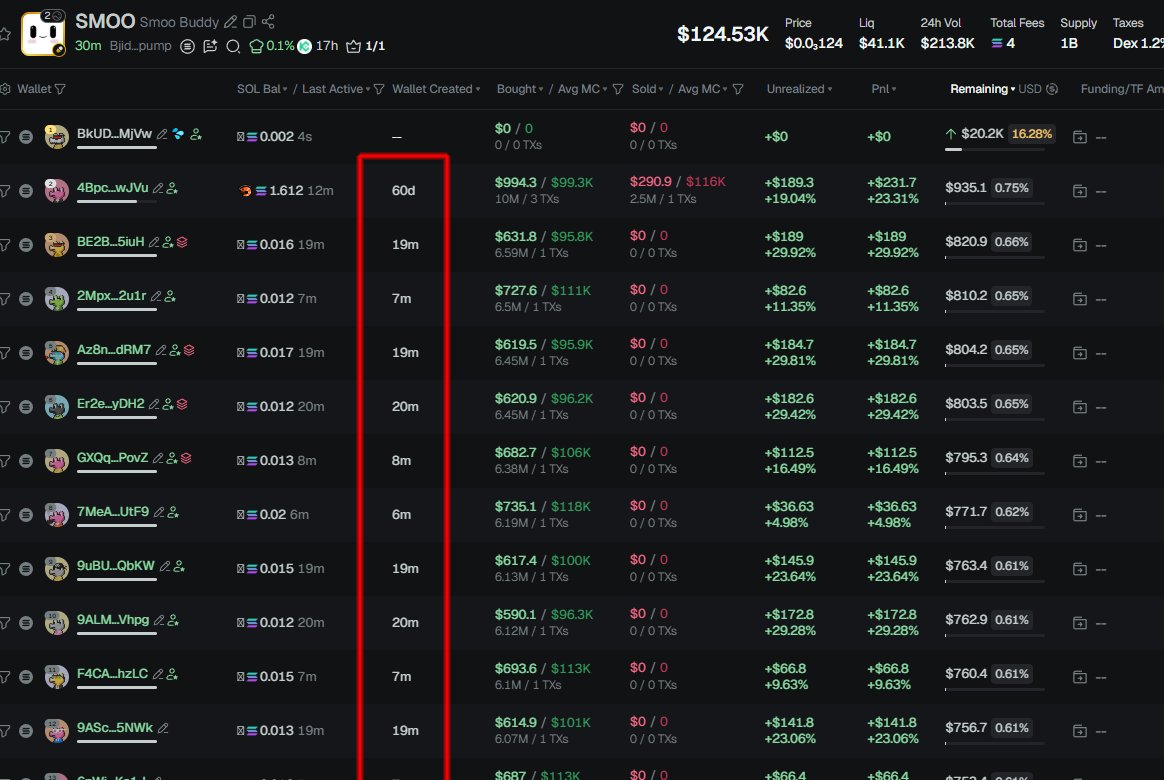
Task: Click the magnifier search icon under the token name
Action: [x=233, y=46]
